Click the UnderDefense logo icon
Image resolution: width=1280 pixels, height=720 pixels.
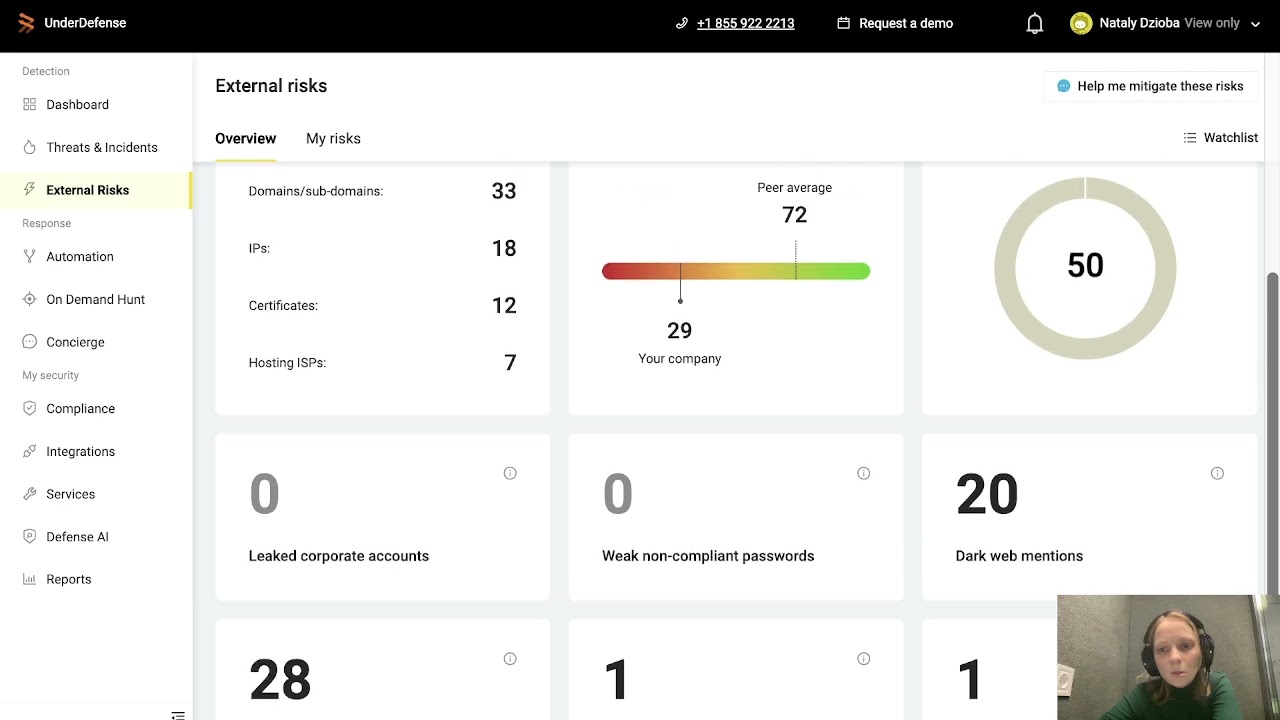pos(26,23)
